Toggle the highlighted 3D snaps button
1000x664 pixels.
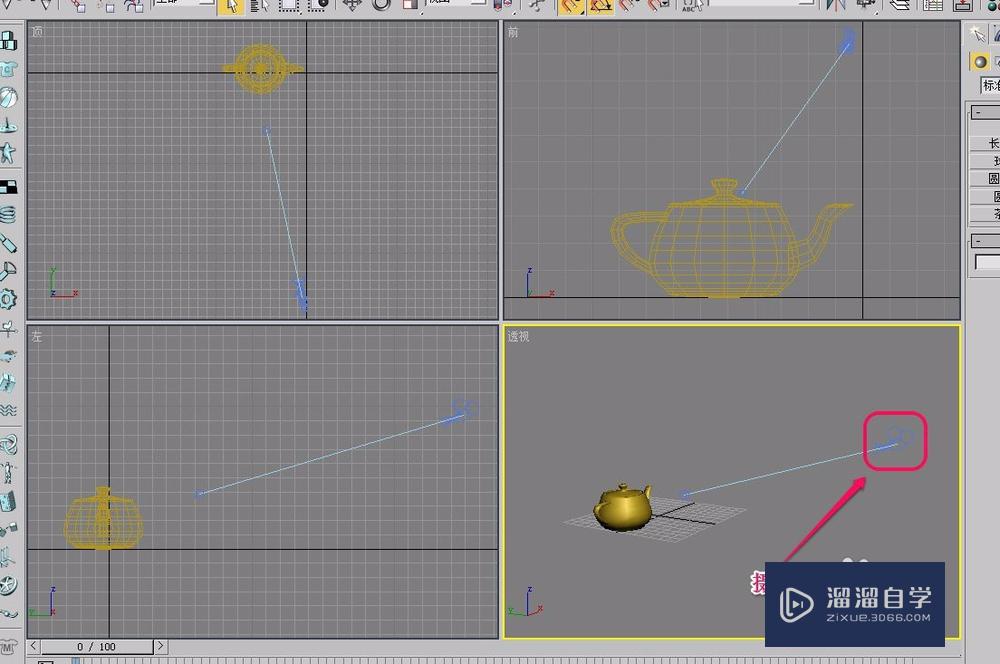coord(570,6)
